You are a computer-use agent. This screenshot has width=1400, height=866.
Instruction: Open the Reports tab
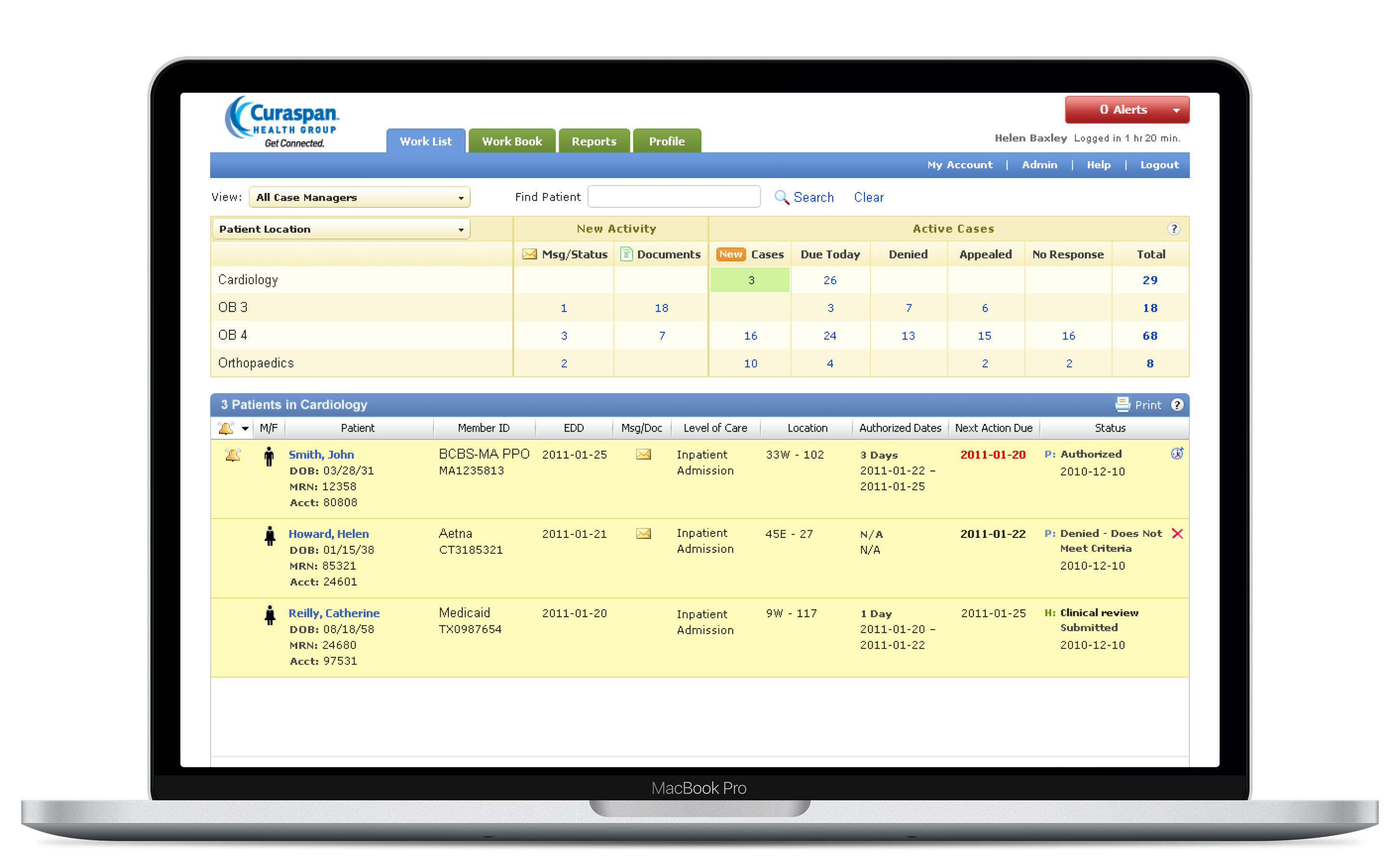pyautogui.click(x=593, y=141)
